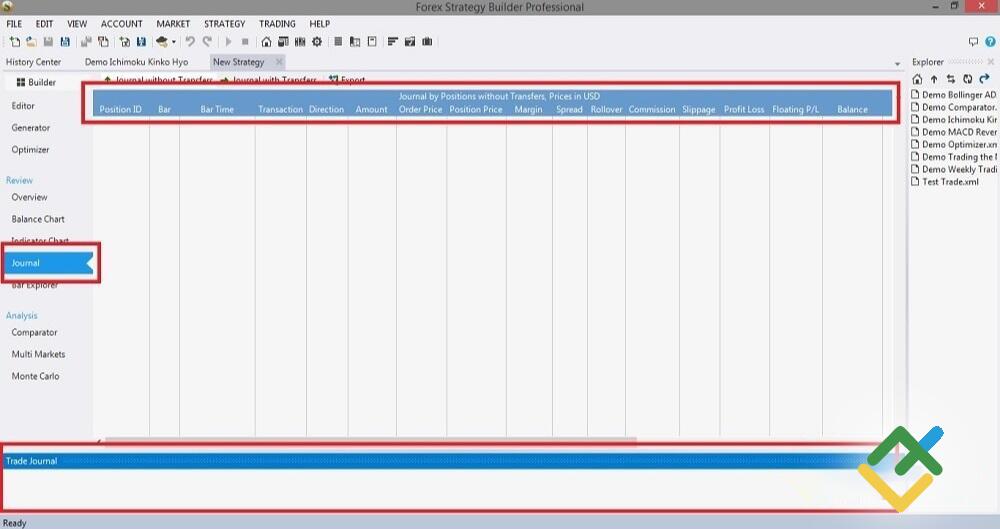The width and height of the screenshot is (1000, 529).
Task: Click the horizontal bars alignment toolbar icon
Action: pyautogui.click(x=393, y=41)
